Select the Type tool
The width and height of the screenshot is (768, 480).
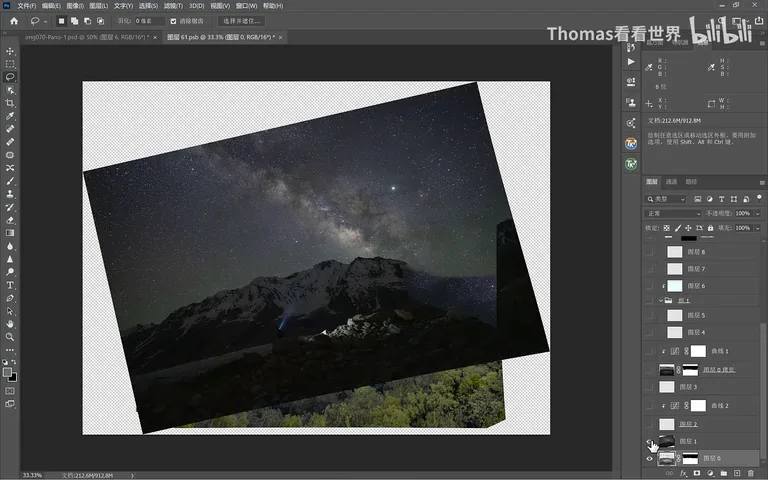coord(10,285)
